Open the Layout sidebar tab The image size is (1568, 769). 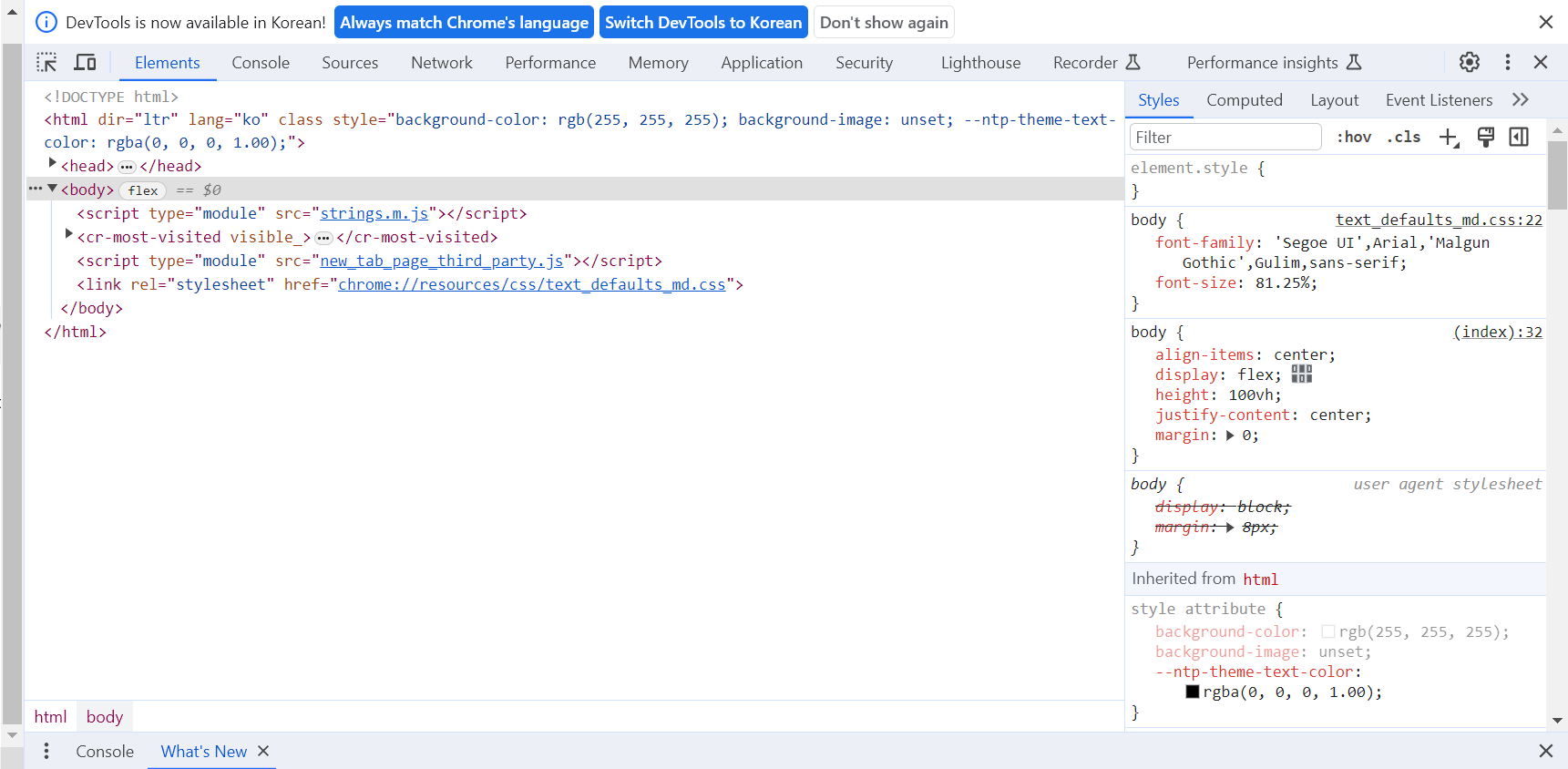[1334, 100]
